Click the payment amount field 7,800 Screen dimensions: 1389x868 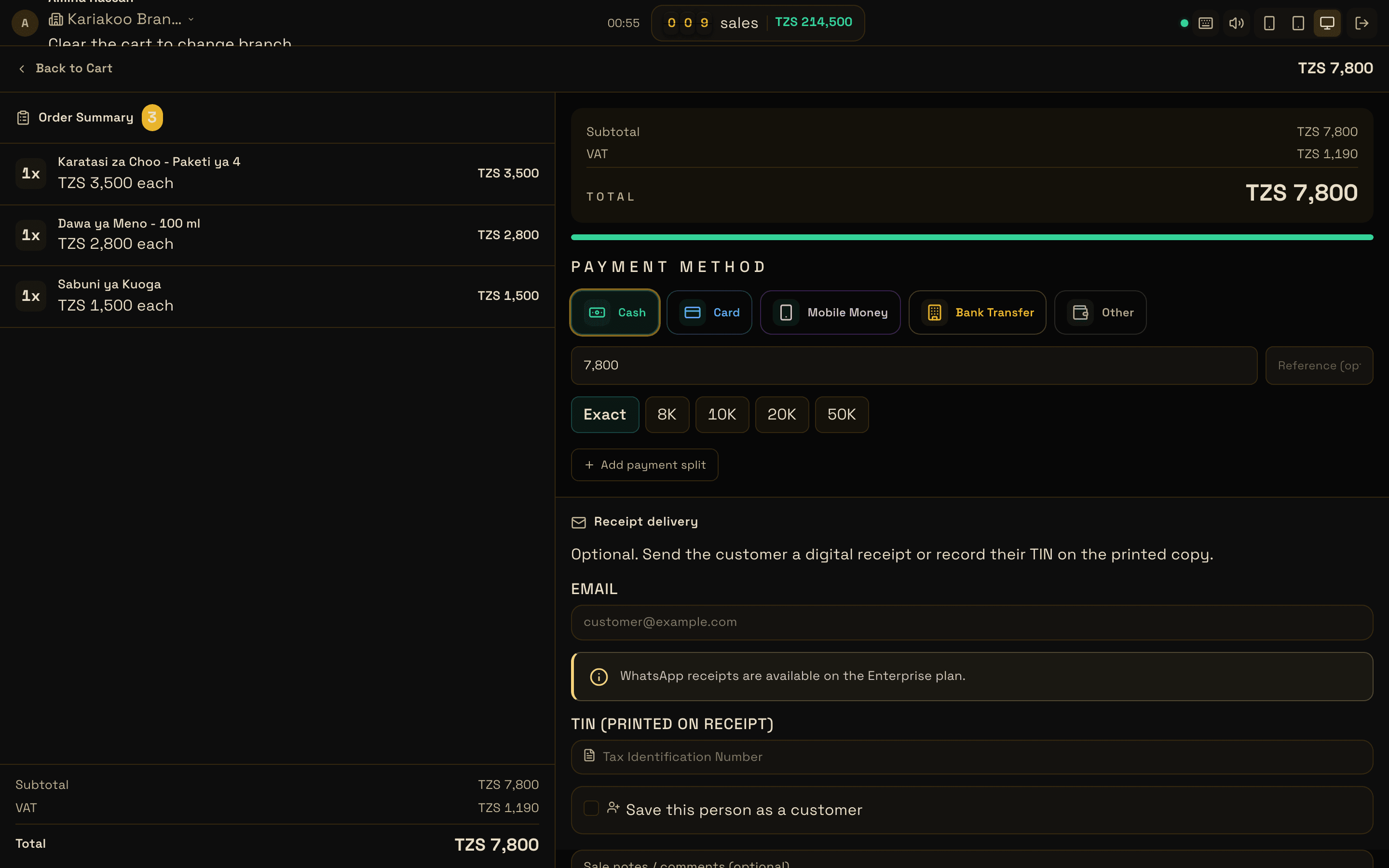tap(914, 365)
